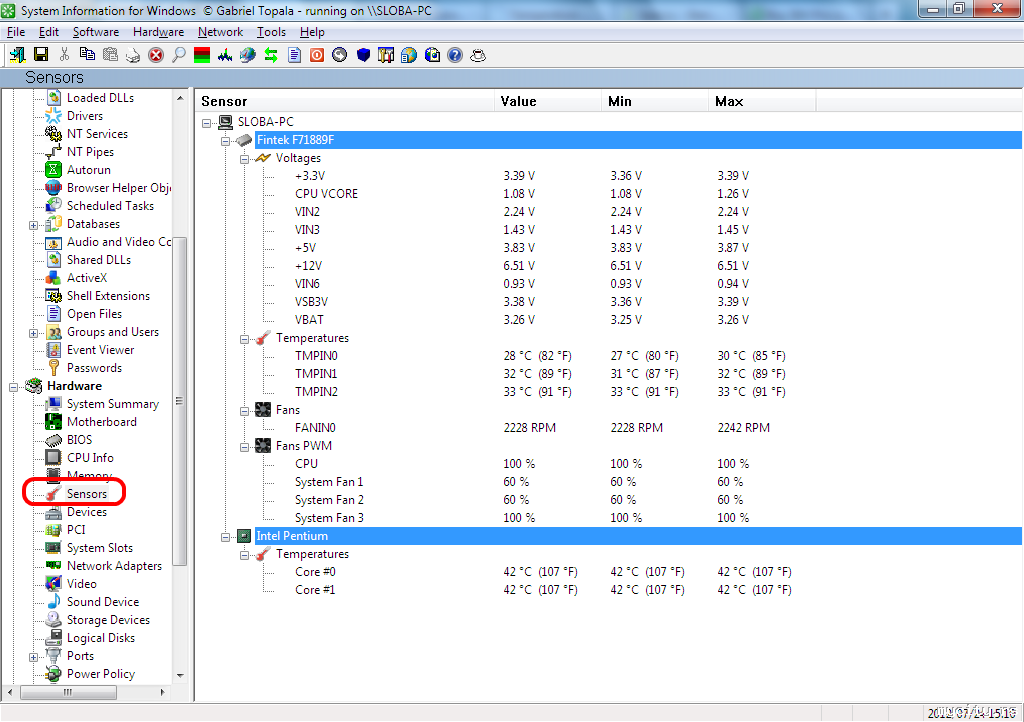Collapse the Voltages group

(x=244, y=158)
